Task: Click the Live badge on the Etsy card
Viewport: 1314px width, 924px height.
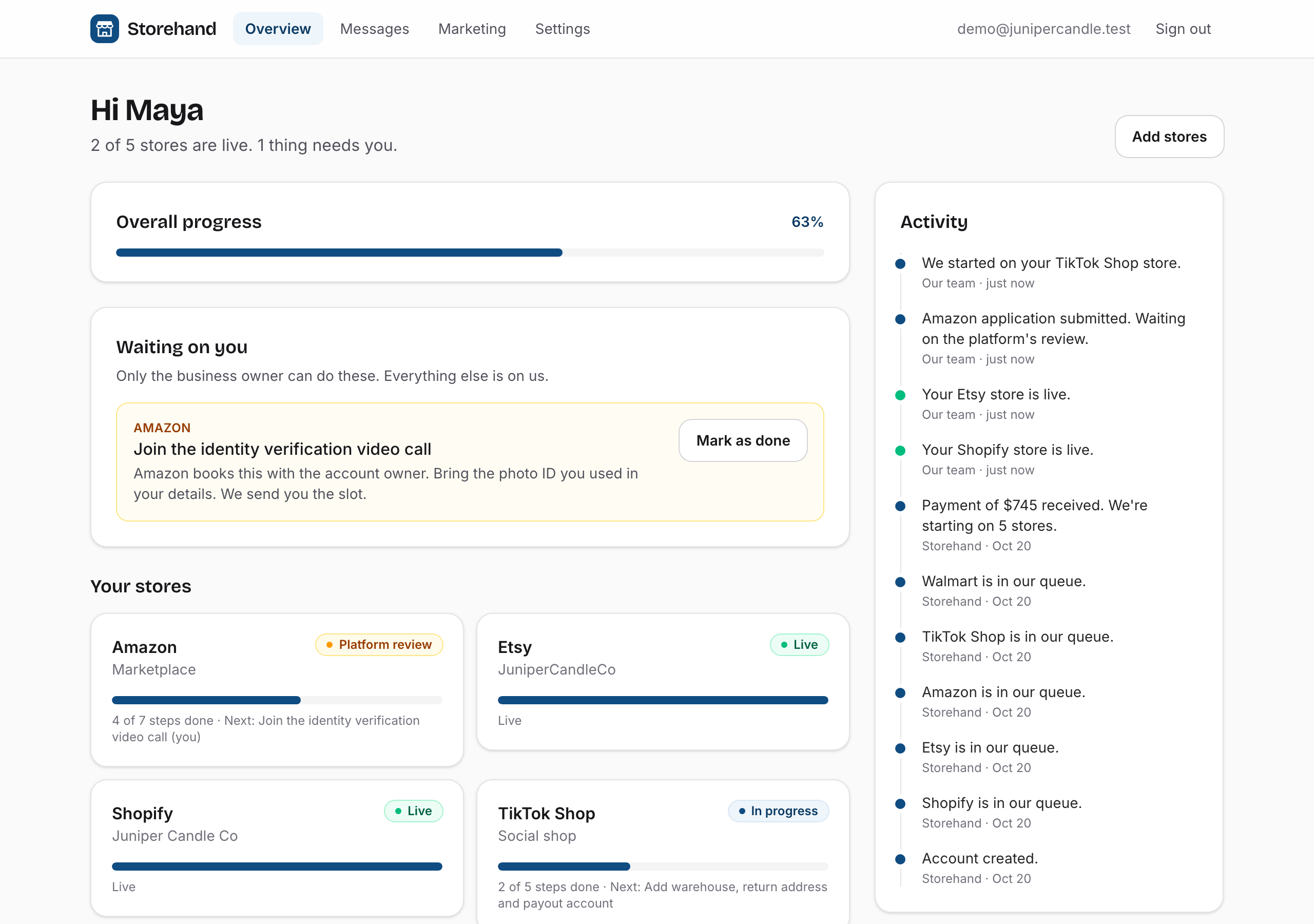Action: click(799, 644)
